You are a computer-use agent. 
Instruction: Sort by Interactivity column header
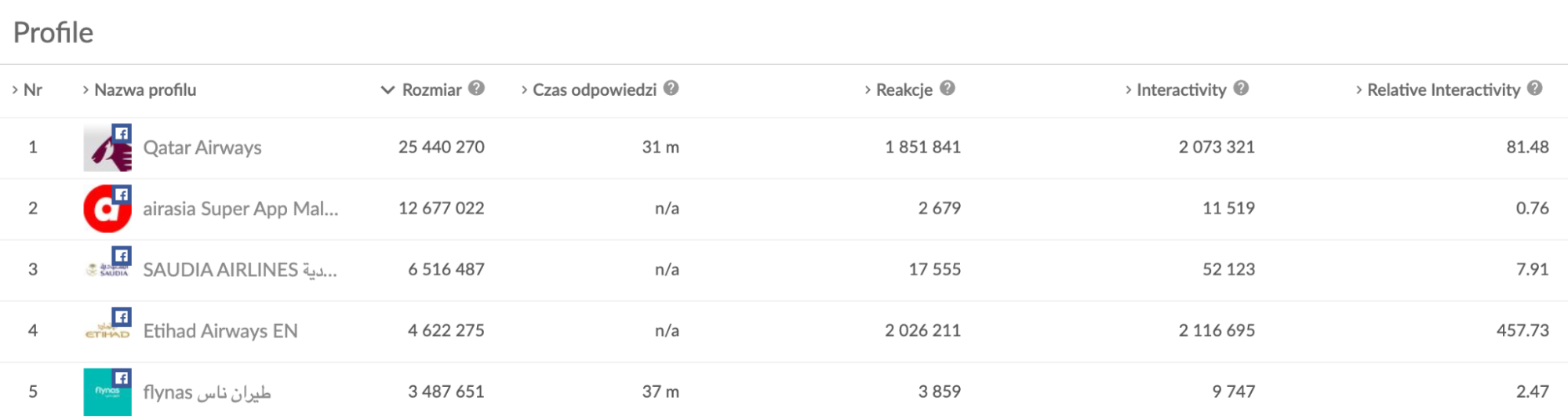click(x=1181, y=90)
